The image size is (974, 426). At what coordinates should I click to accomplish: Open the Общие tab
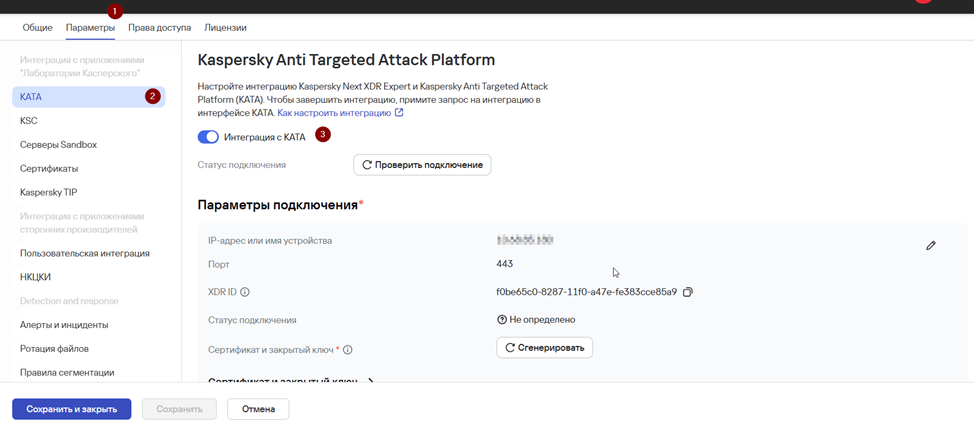pyautogui.click(x=37, y=27)
